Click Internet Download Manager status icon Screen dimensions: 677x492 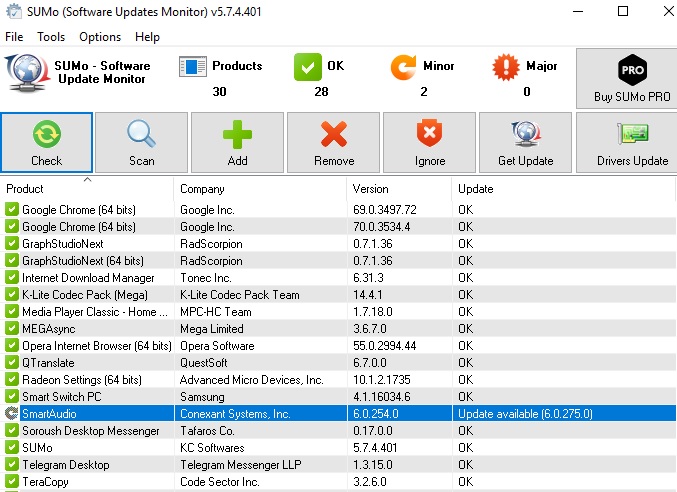click(x=12, y=278)
